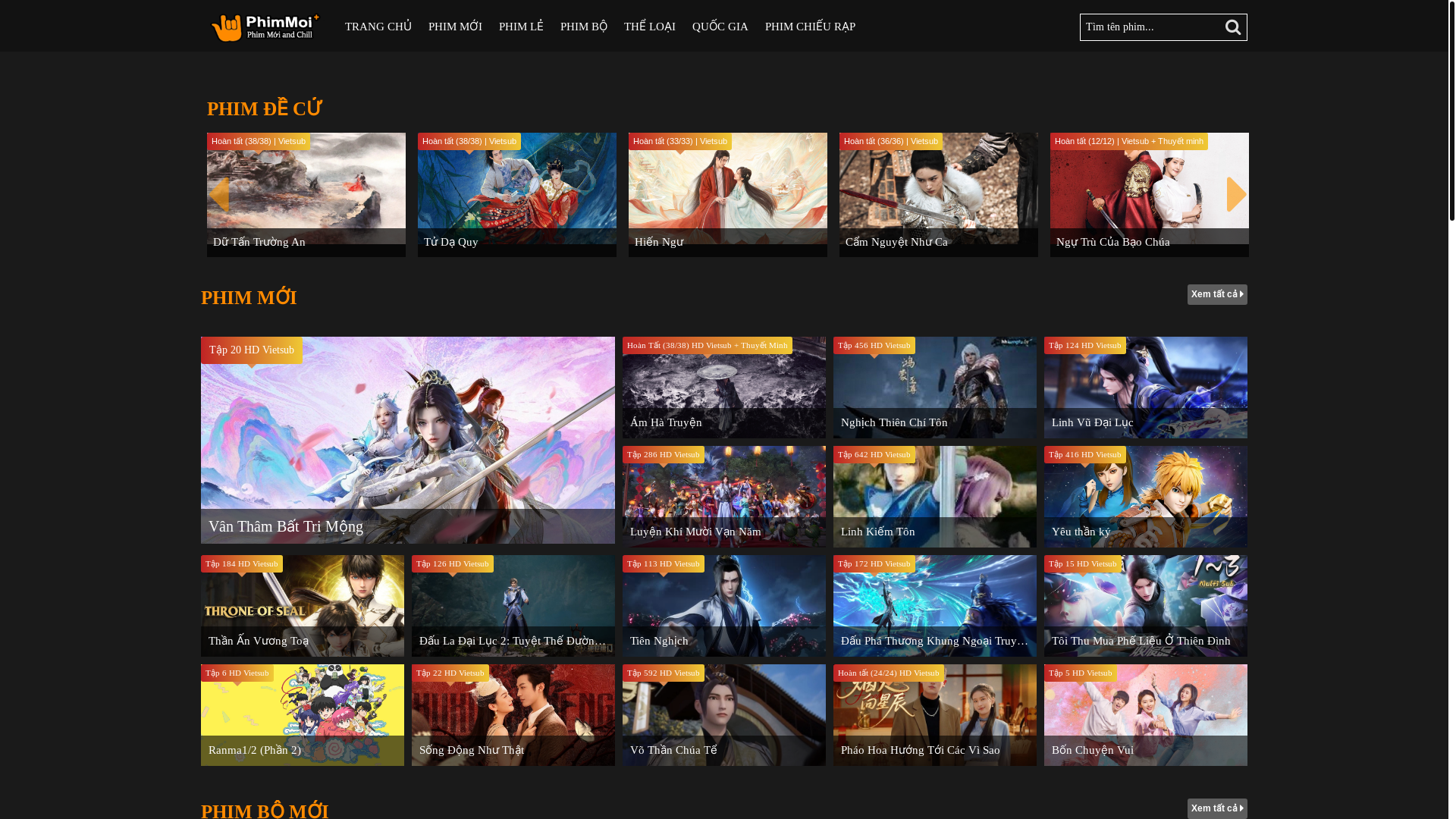The height and width of the screenshot is (819, 1456).
Task: Open Tử Dạ Quy thumbnail
Action: [517, 195]
